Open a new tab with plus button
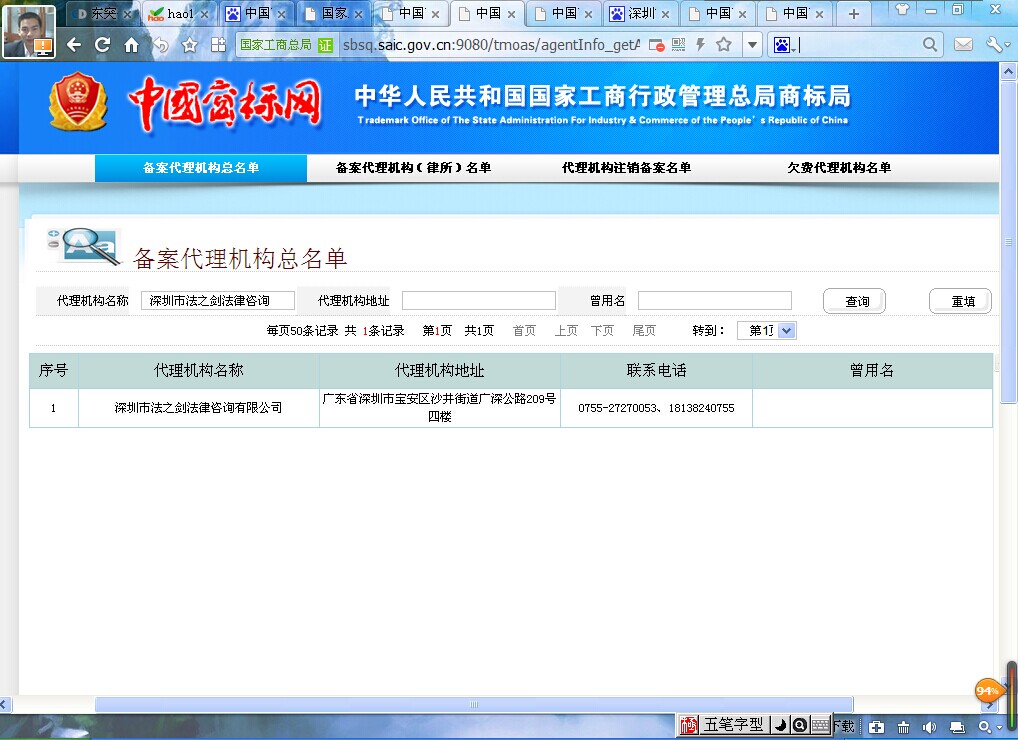 854,14
